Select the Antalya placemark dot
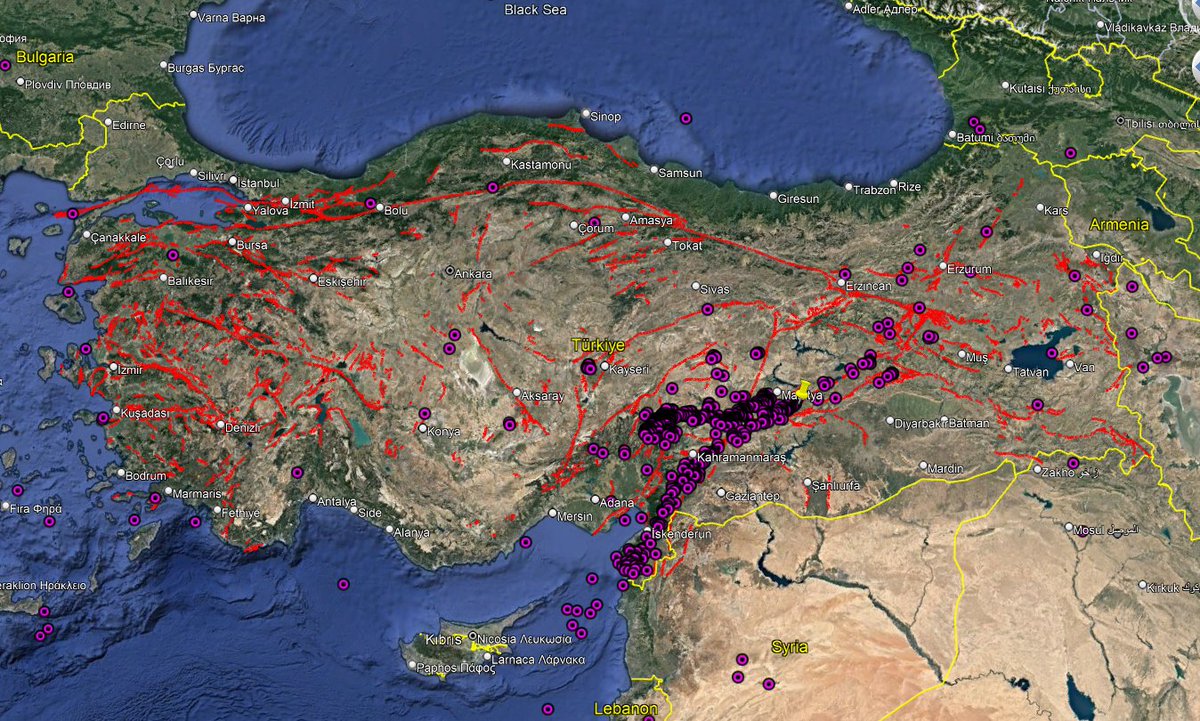Image resolution: width=1200 pixels, height=721 pixels. [x=313, y=498]
